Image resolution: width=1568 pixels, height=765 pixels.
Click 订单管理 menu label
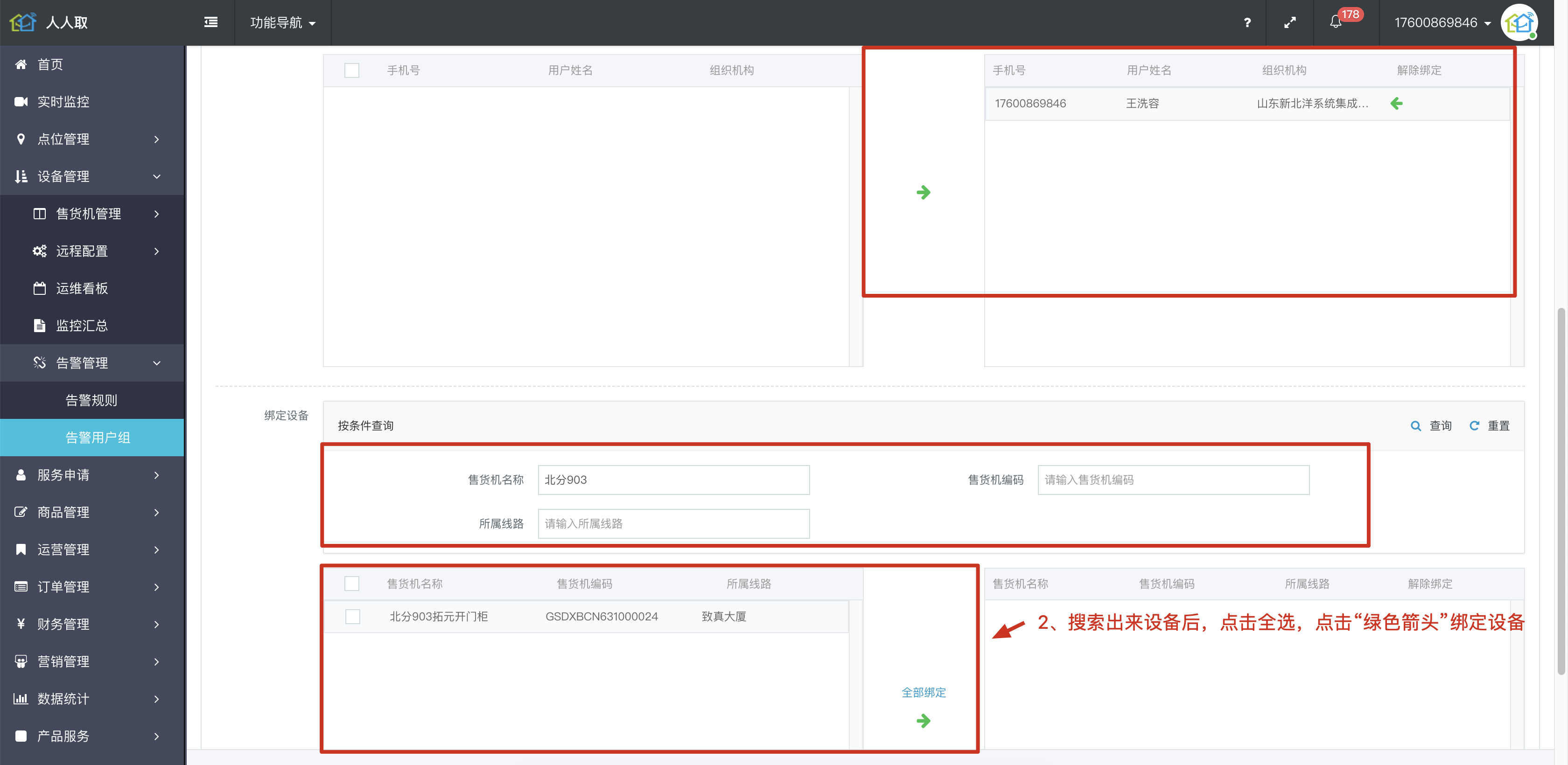[63, 587]
